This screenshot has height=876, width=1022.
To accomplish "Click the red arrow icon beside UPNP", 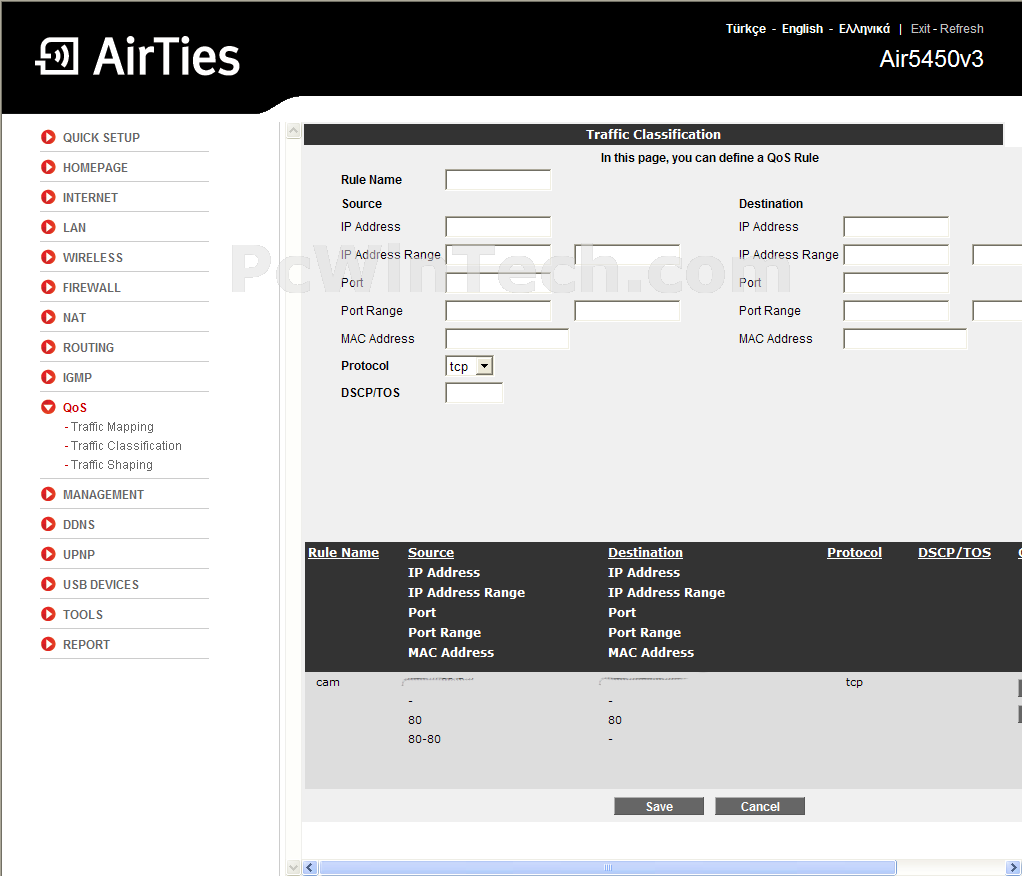I will click(x=48, y=554).
